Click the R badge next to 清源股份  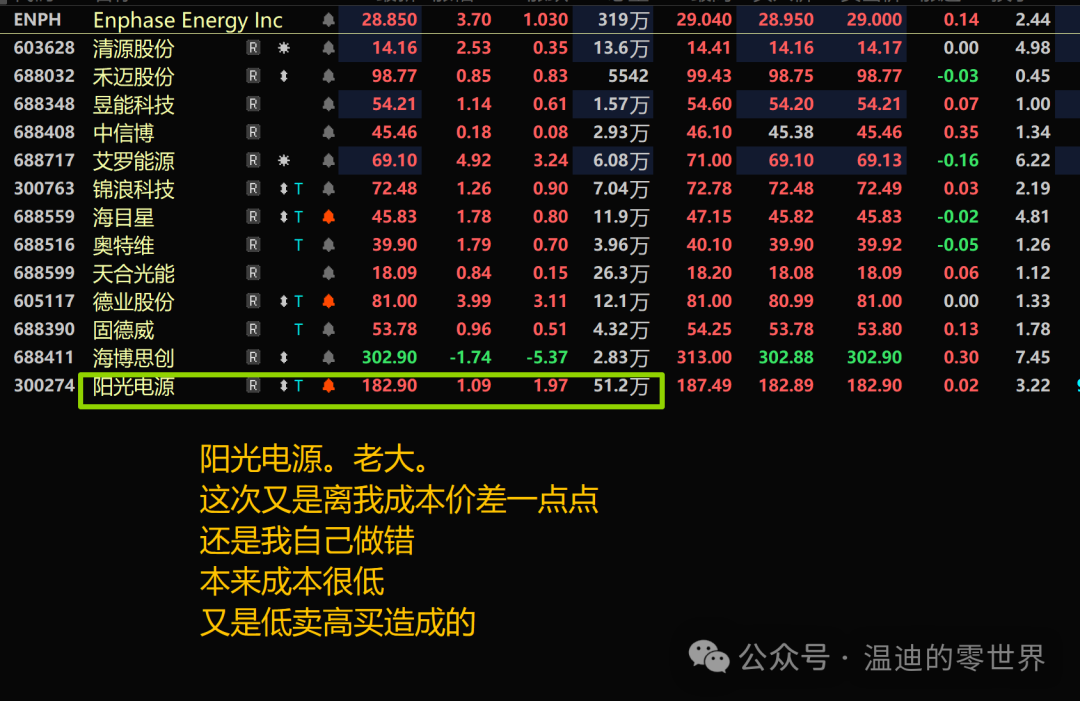coord(253,48)
